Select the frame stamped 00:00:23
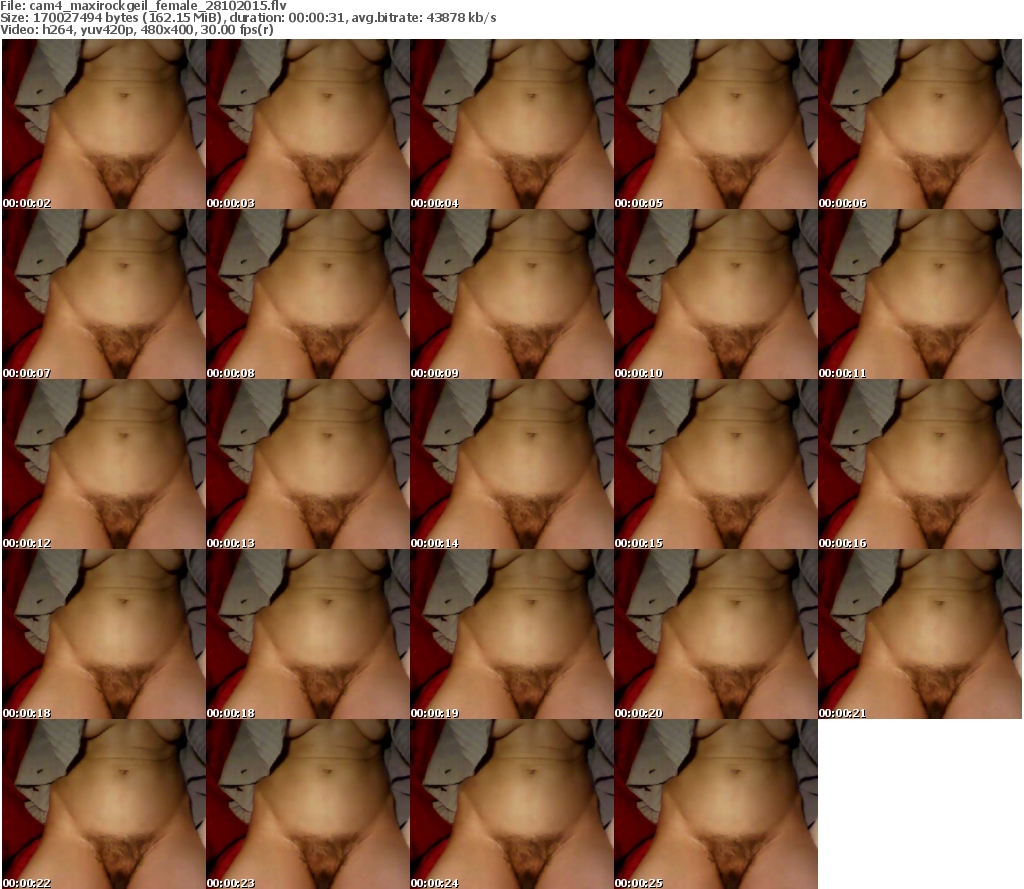The width and height of the screenshot is (1024, 889). [x=308, y=804]
